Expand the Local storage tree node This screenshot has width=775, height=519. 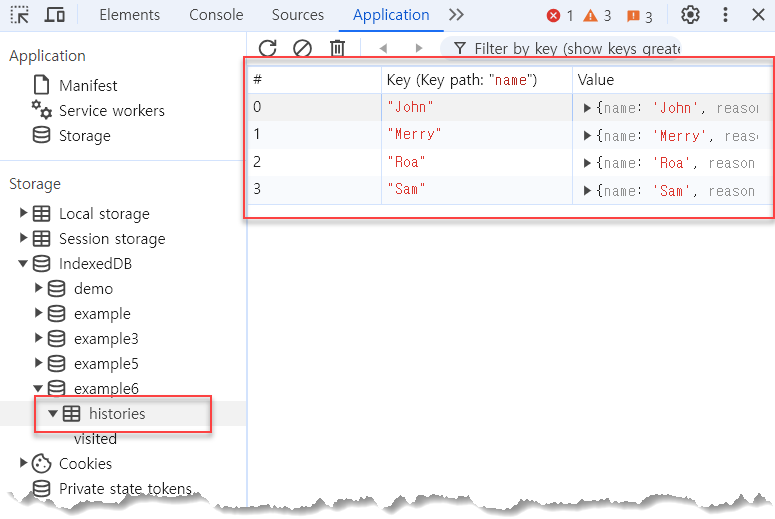tap(24, 214)
